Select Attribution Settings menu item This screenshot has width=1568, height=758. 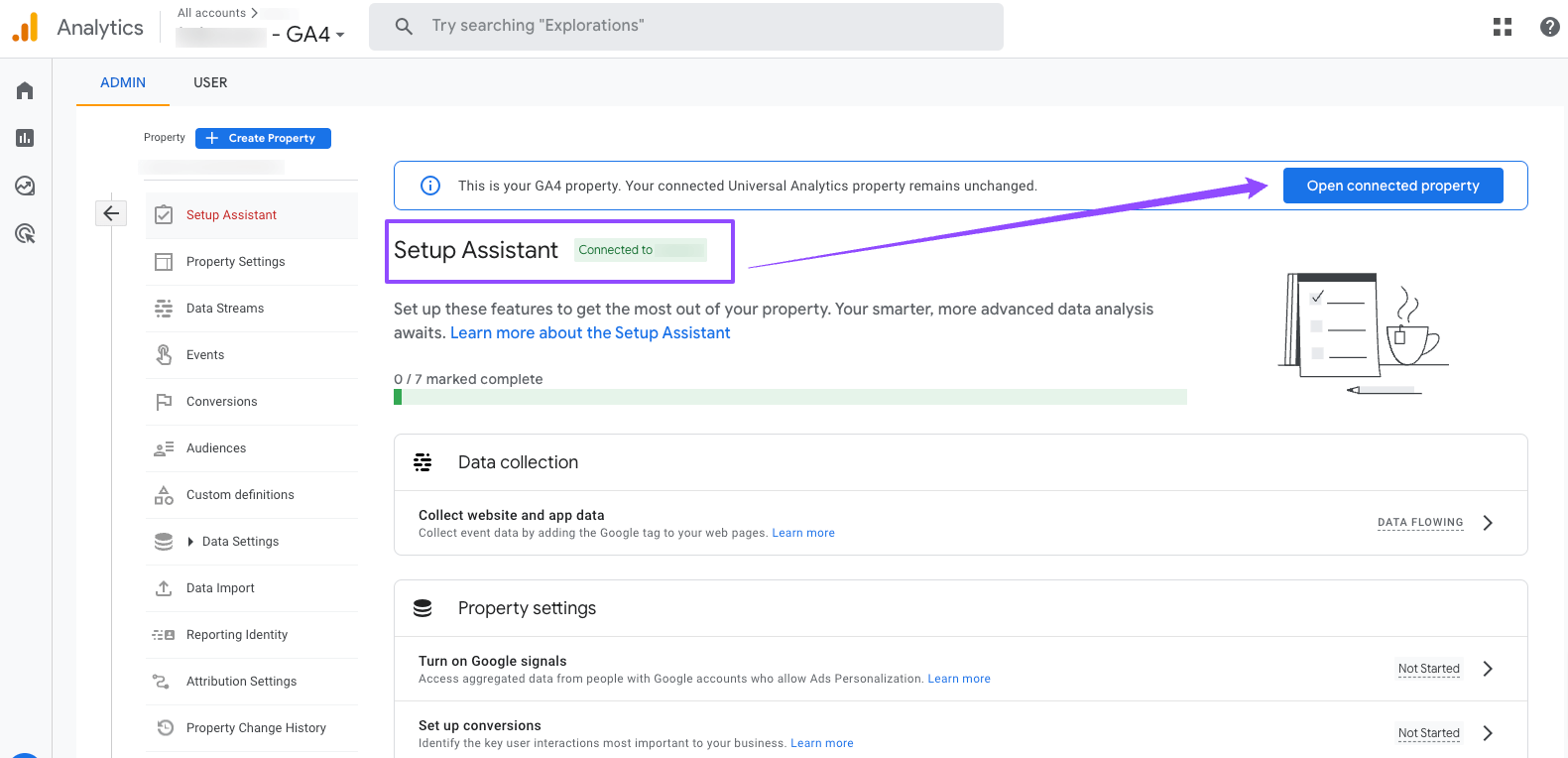click(252, 682)
